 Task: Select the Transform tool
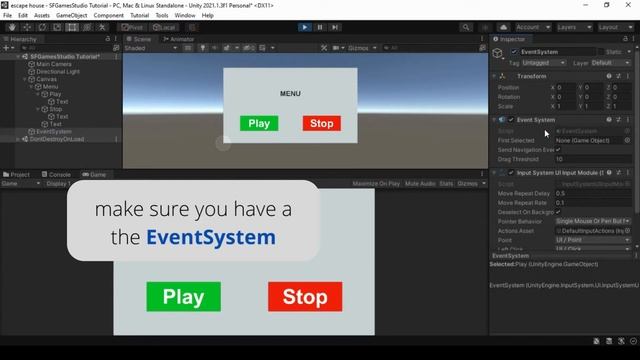click(x=87, y=27)
